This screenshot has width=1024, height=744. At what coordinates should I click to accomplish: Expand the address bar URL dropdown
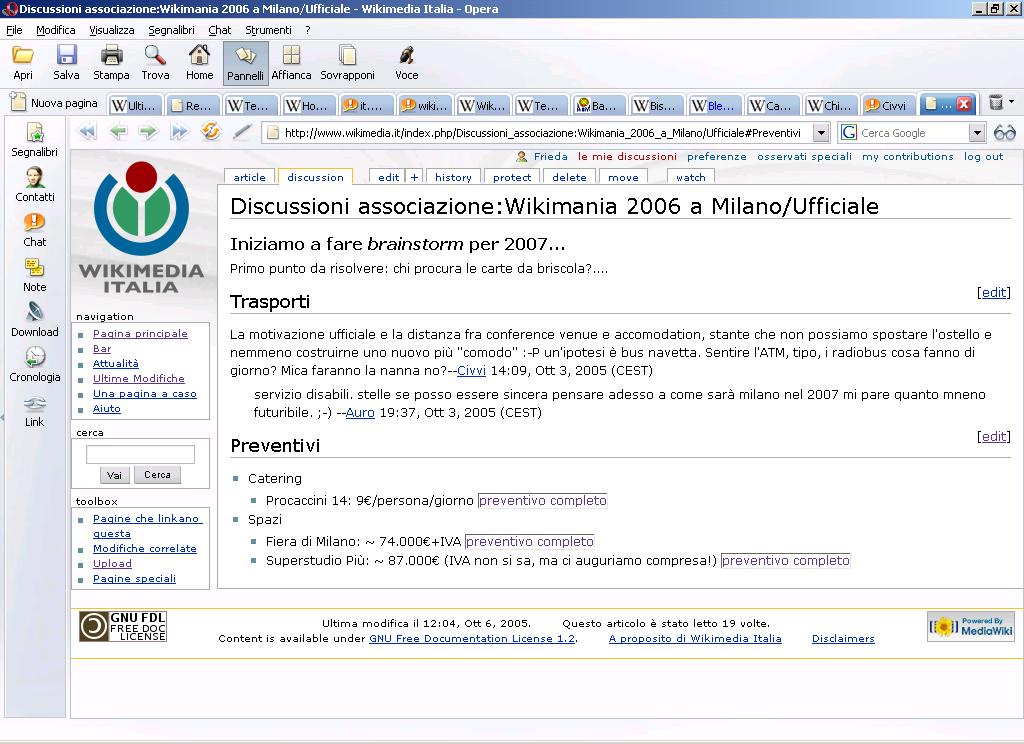click(x=821, y=133)
